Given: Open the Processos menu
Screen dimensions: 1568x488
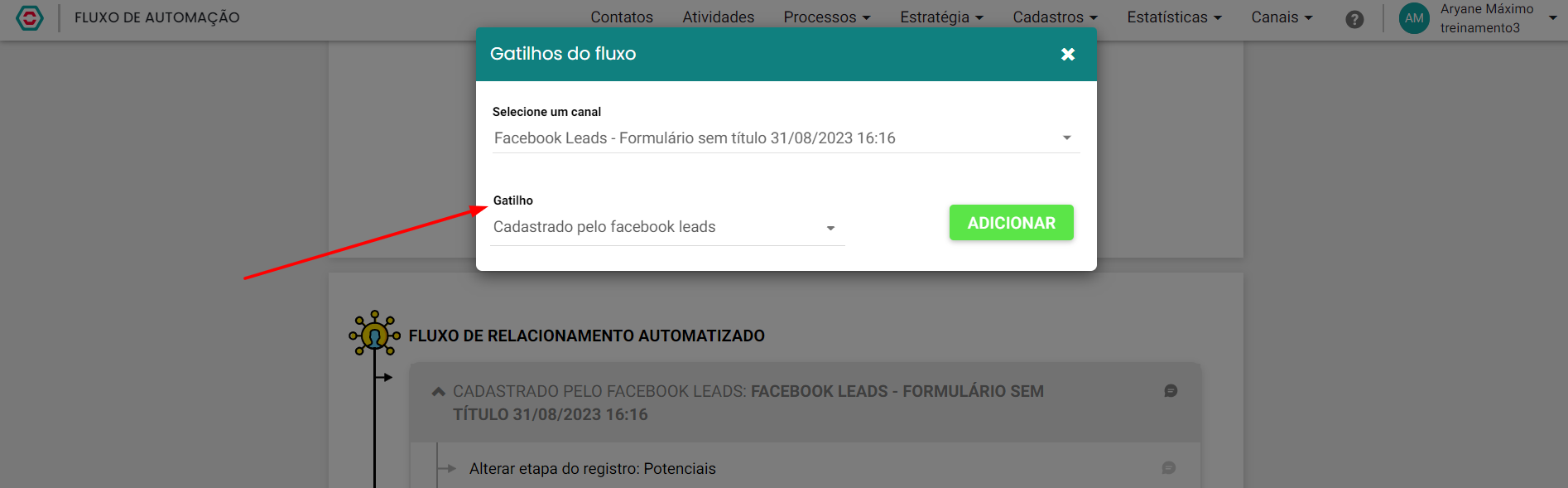Looking at the screenshot, I should 827,17.
